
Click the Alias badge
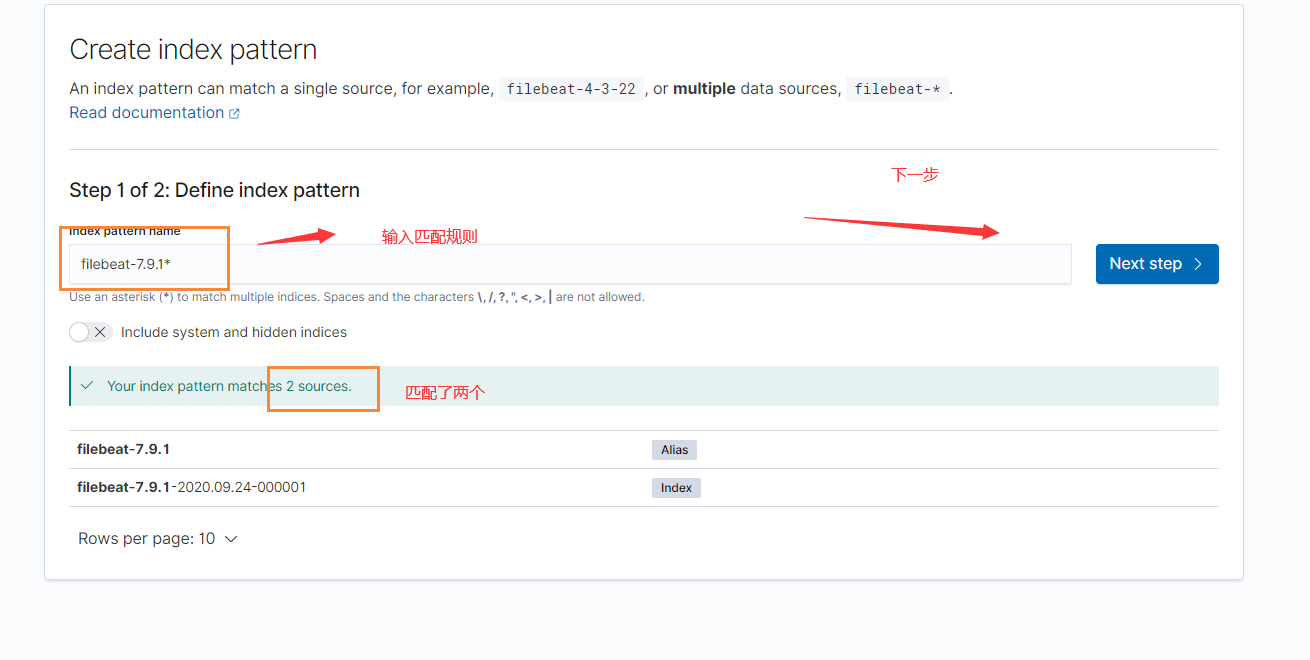[x=674, y=450]
